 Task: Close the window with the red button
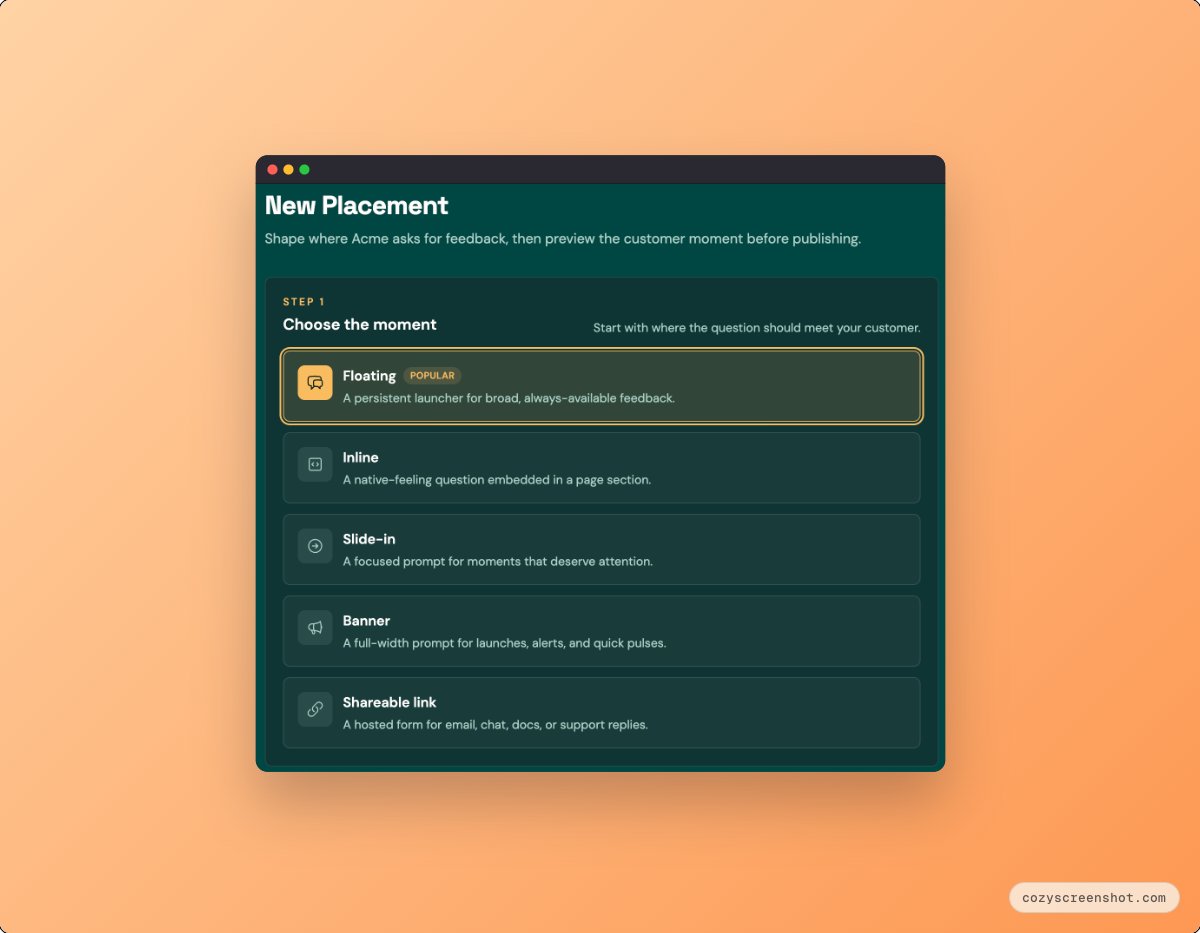pos(272,170)
